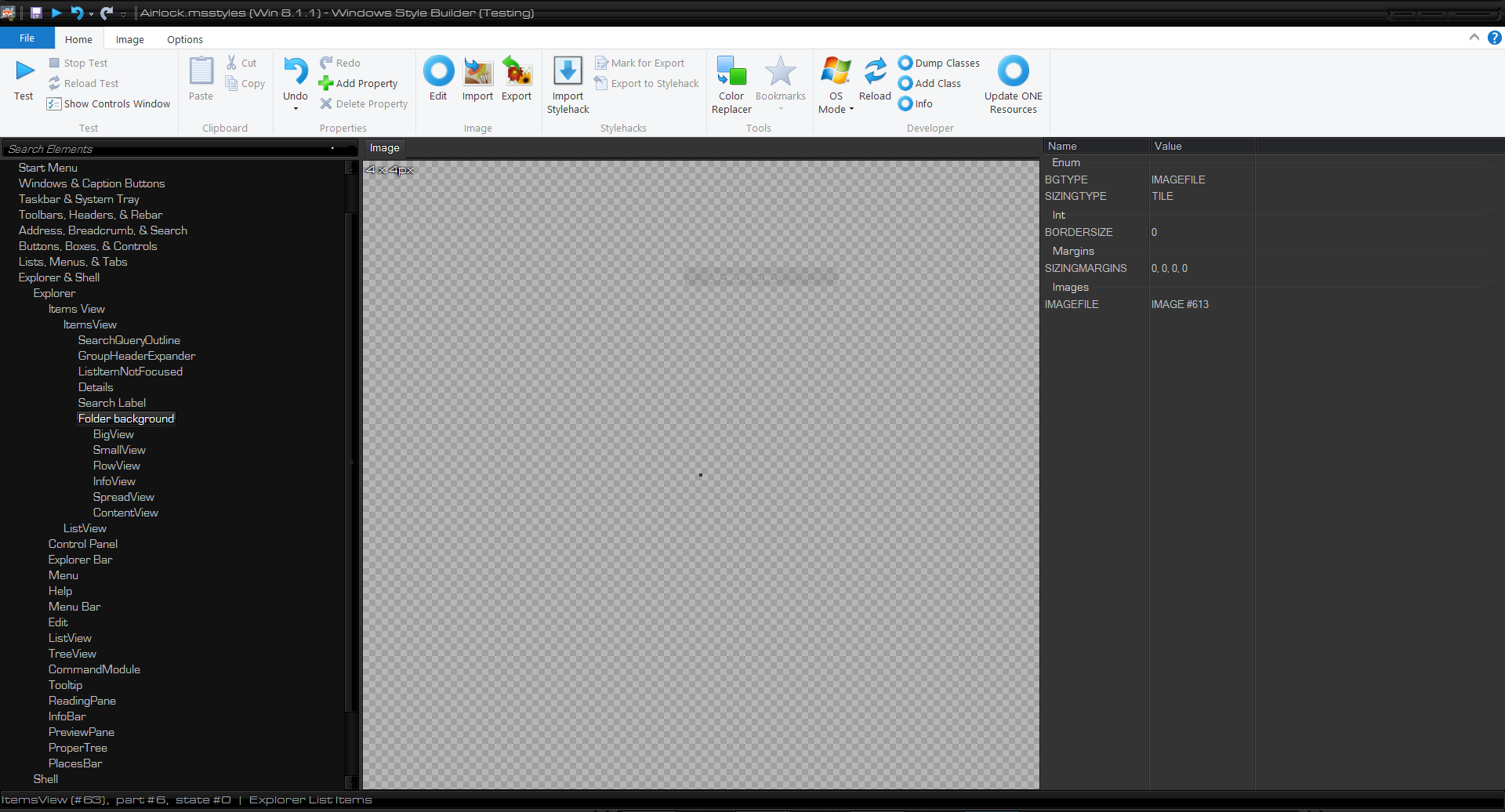The height and width of the screenshot is (812, 1505).
Task: Click the Search Elements field
Action: (x=179, y=148)
